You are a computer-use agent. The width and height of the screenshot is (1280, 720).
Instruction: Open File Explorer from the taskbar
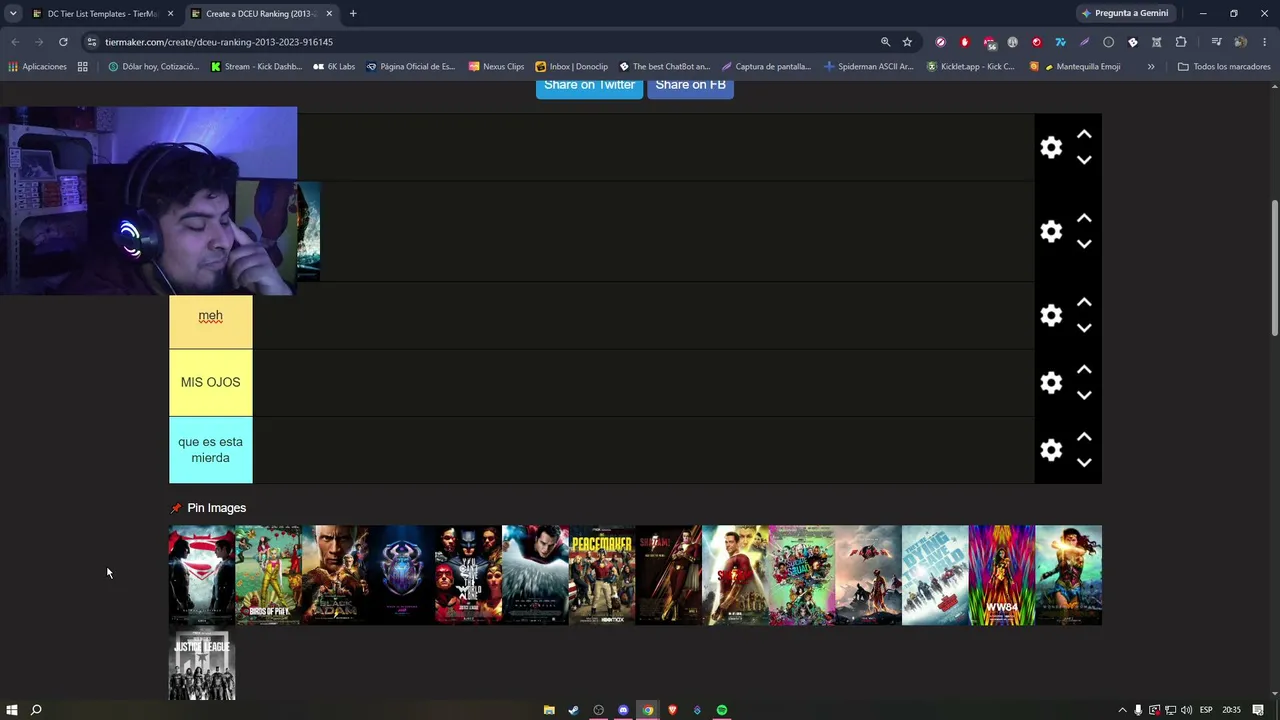[x=549, y=710]
